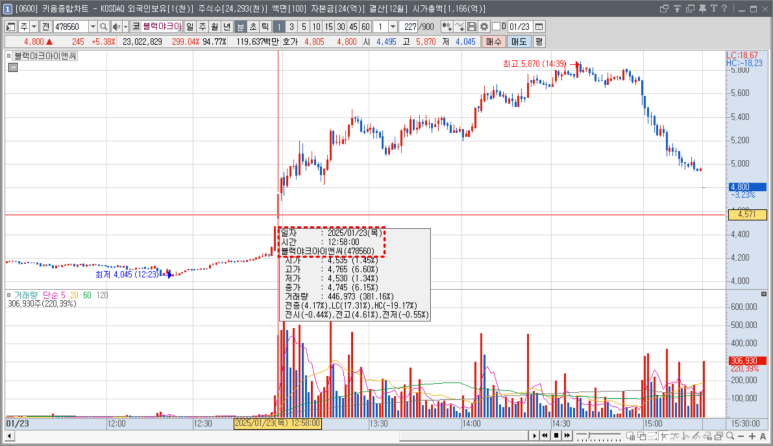Select the 10-minute interval button
773x446 pixels.
tap(316, 27)
